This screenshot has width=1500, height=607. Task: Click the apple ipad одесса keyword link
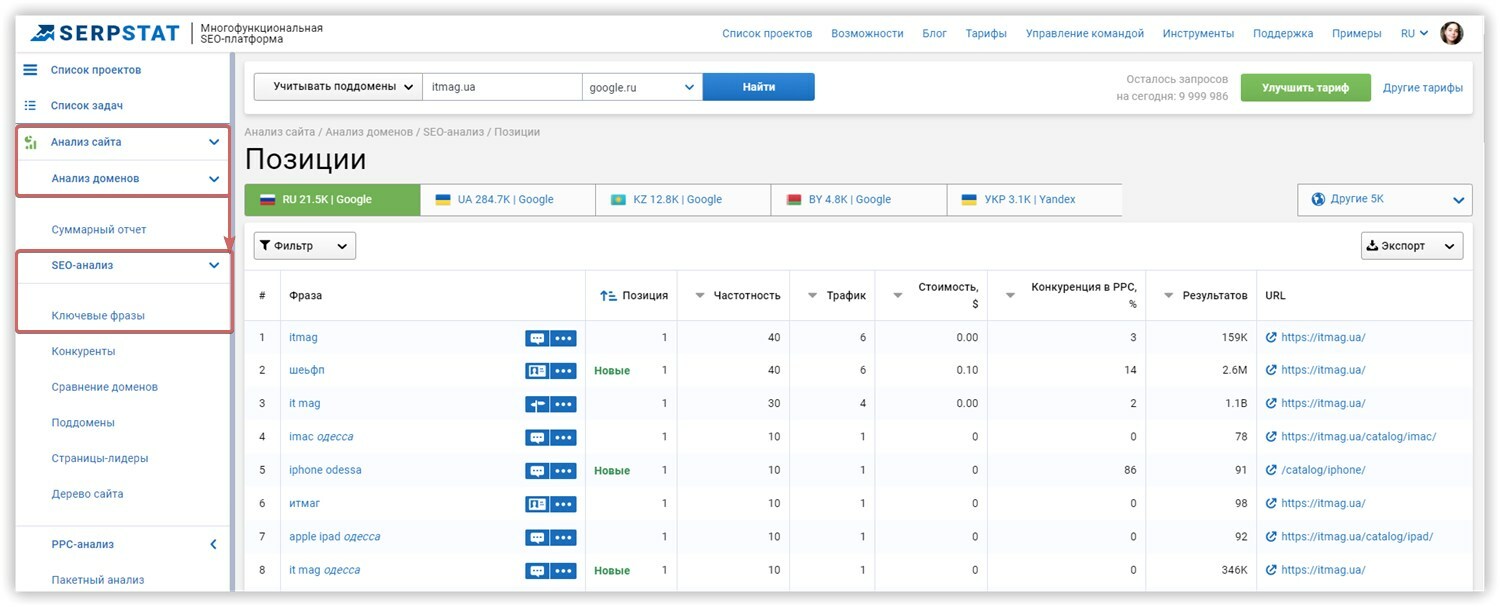[x=334, y=537]
